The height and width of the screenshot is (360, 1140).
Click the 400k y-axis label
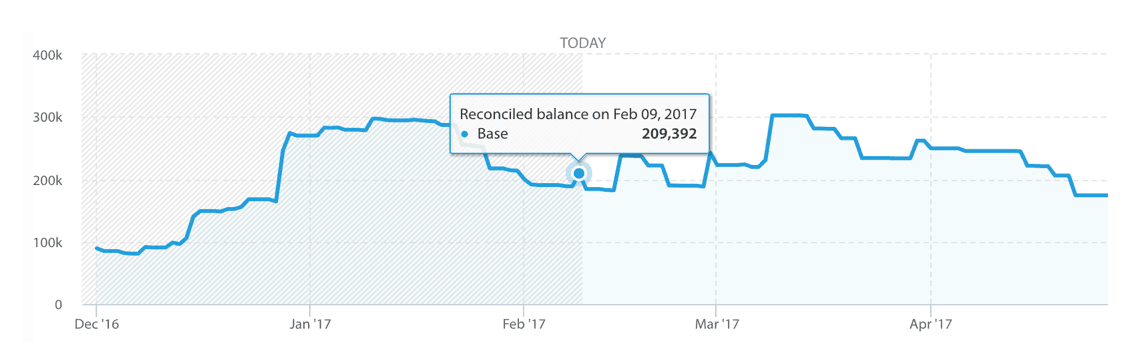tap(47, 55)
